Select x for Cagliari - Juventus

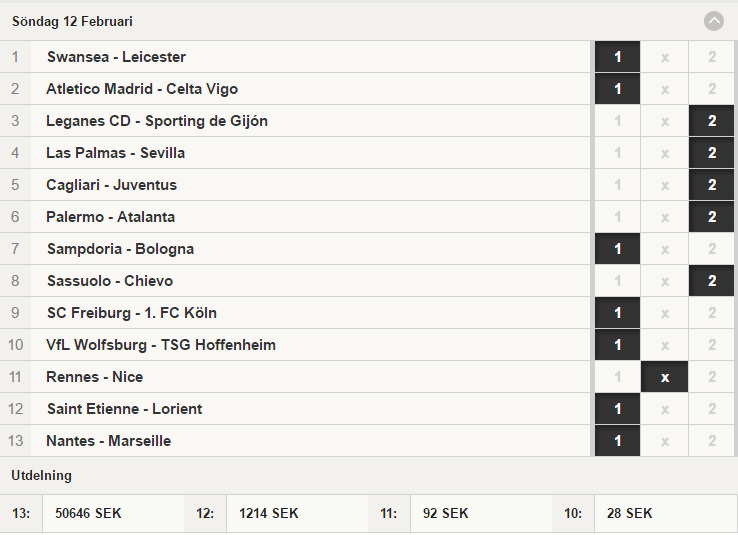[664, 185]
